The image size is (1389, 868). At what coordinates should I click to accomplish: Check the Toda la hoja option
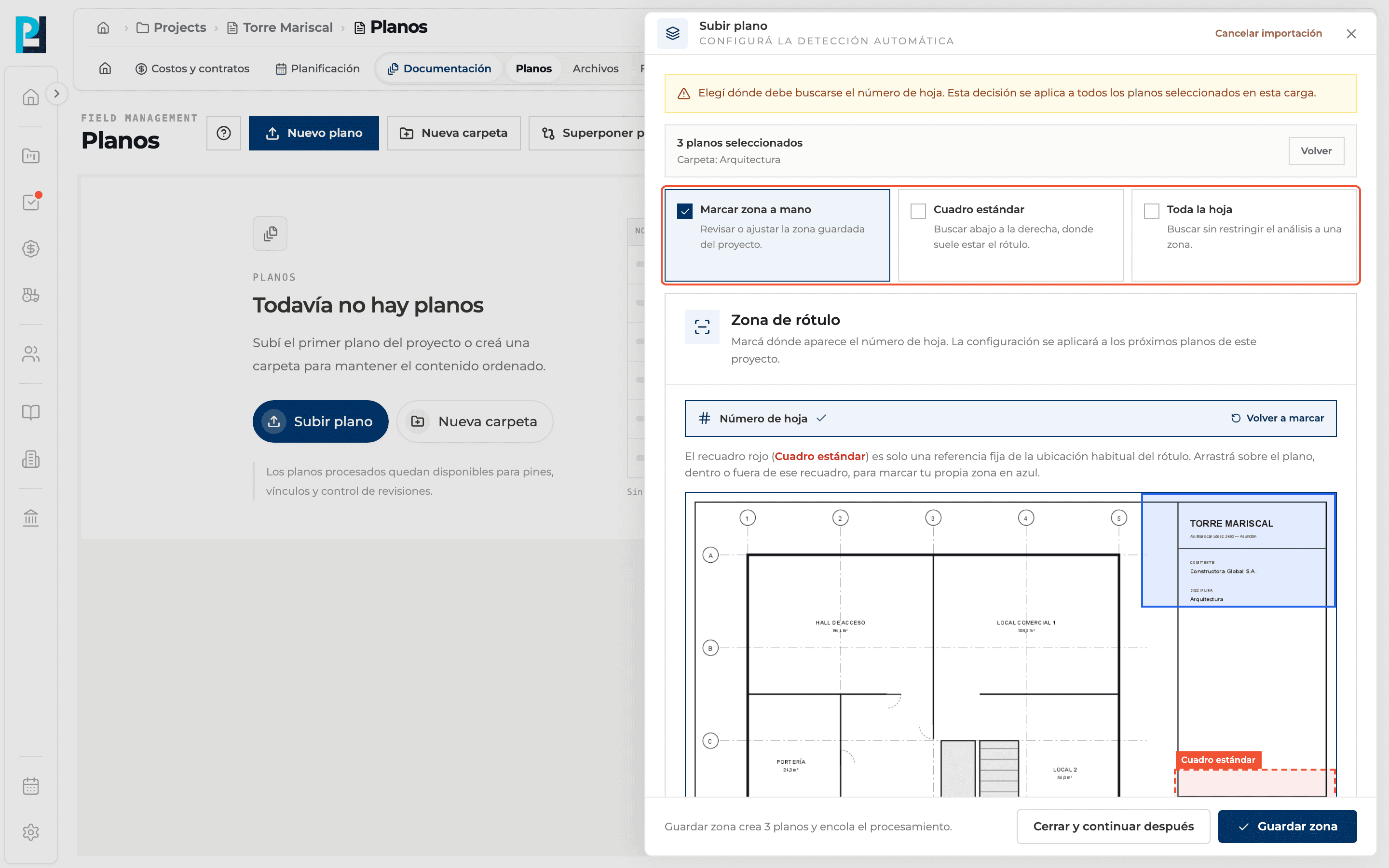(1151, 211)
